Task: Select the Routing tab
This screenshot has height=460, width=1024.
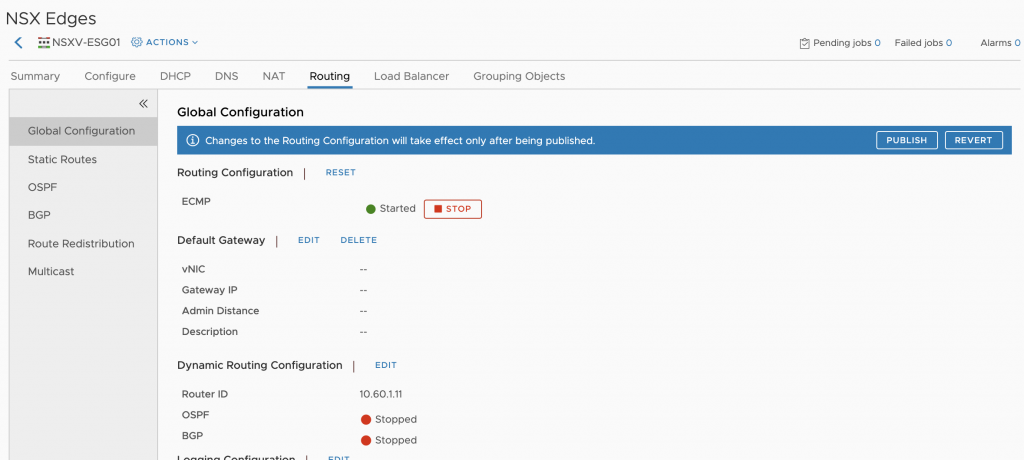Action: click(330, 76)
